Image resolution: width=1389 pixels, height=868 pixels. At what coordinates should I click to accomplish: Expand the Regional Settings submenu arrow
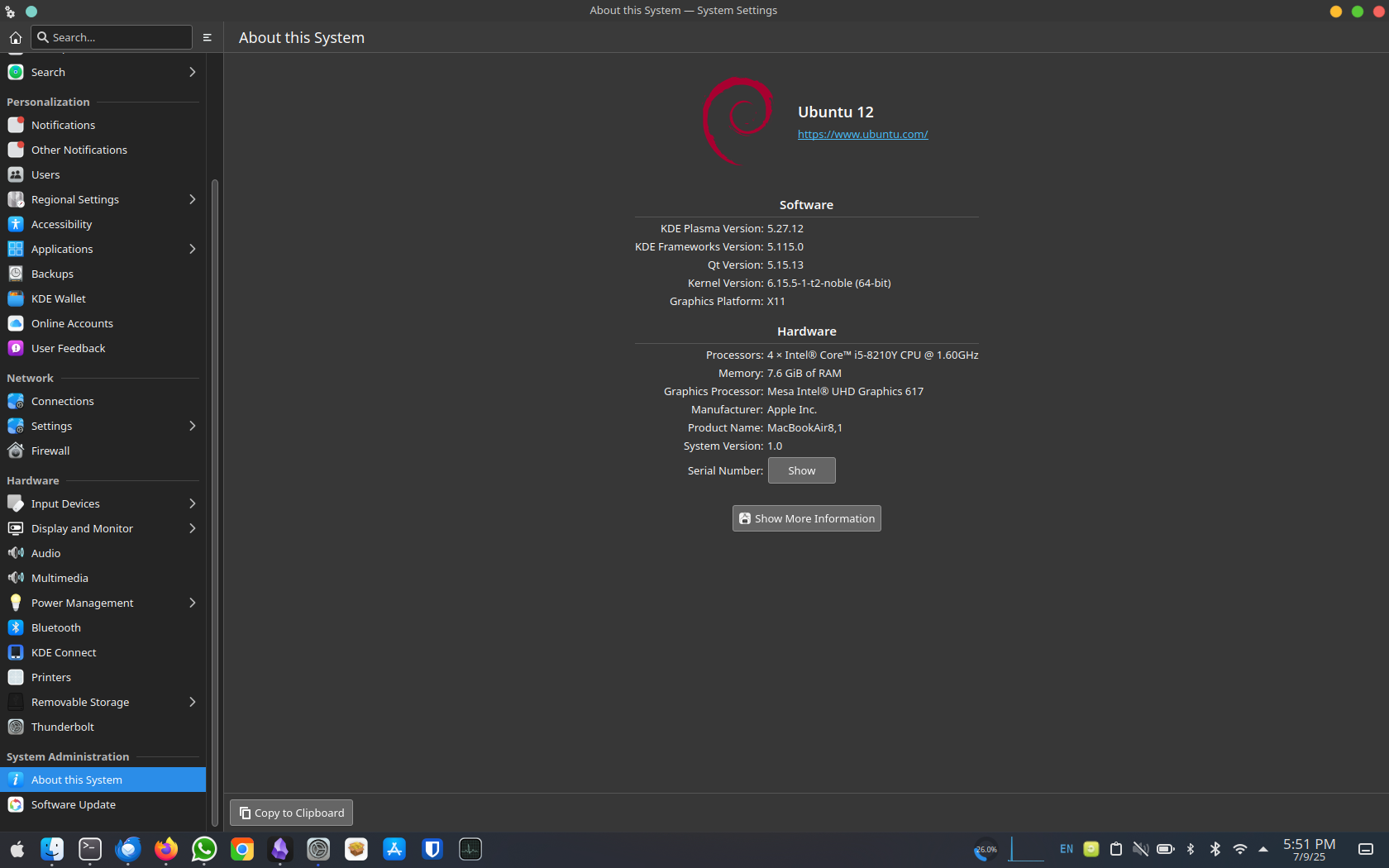[192, 199]
